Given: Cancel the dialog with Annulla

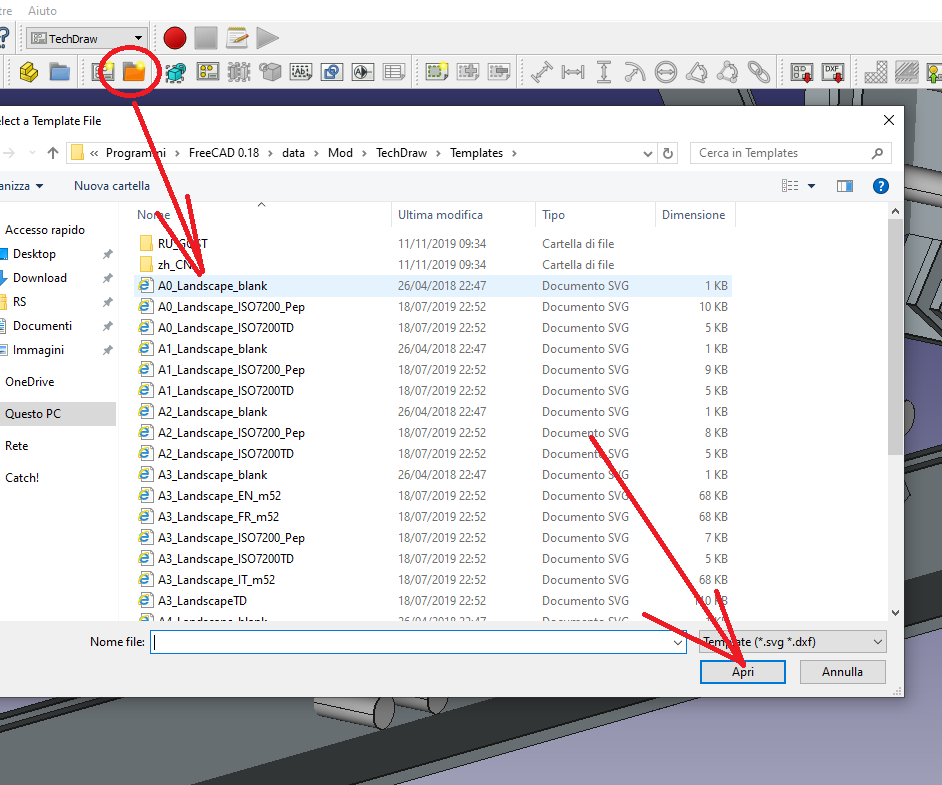Looking at the screenshot, I should tap(842, 672).
